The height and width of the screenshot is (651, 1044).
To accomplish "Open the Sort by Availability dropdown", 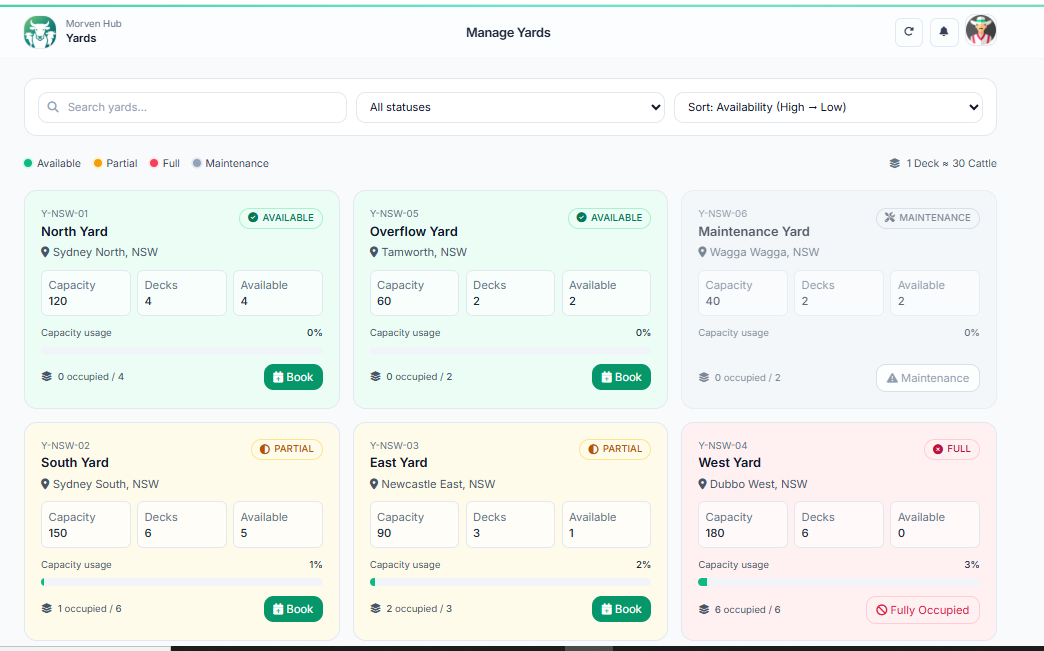I will point(828,107).
